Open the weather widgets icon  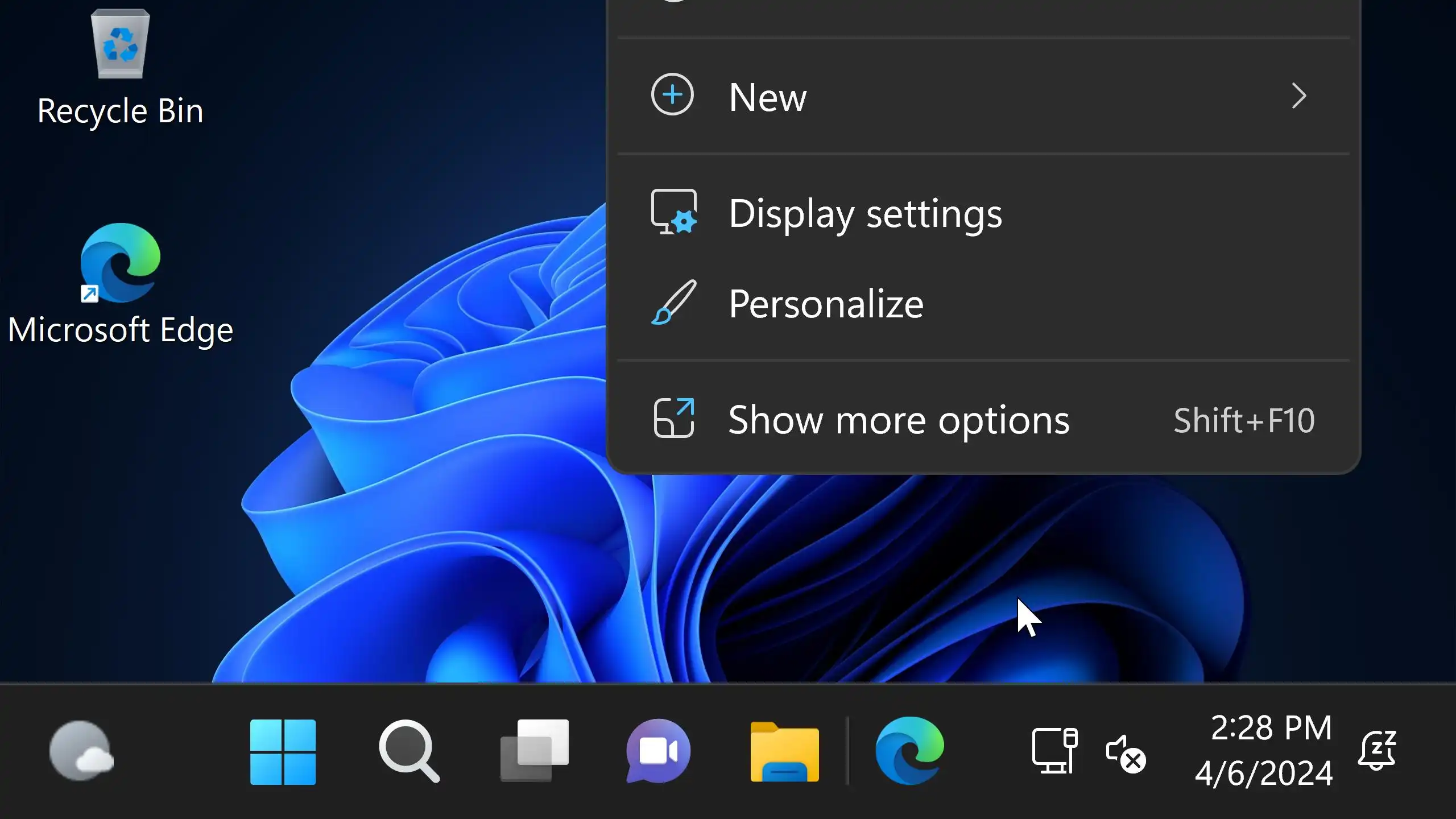click(x=81, y=751)
